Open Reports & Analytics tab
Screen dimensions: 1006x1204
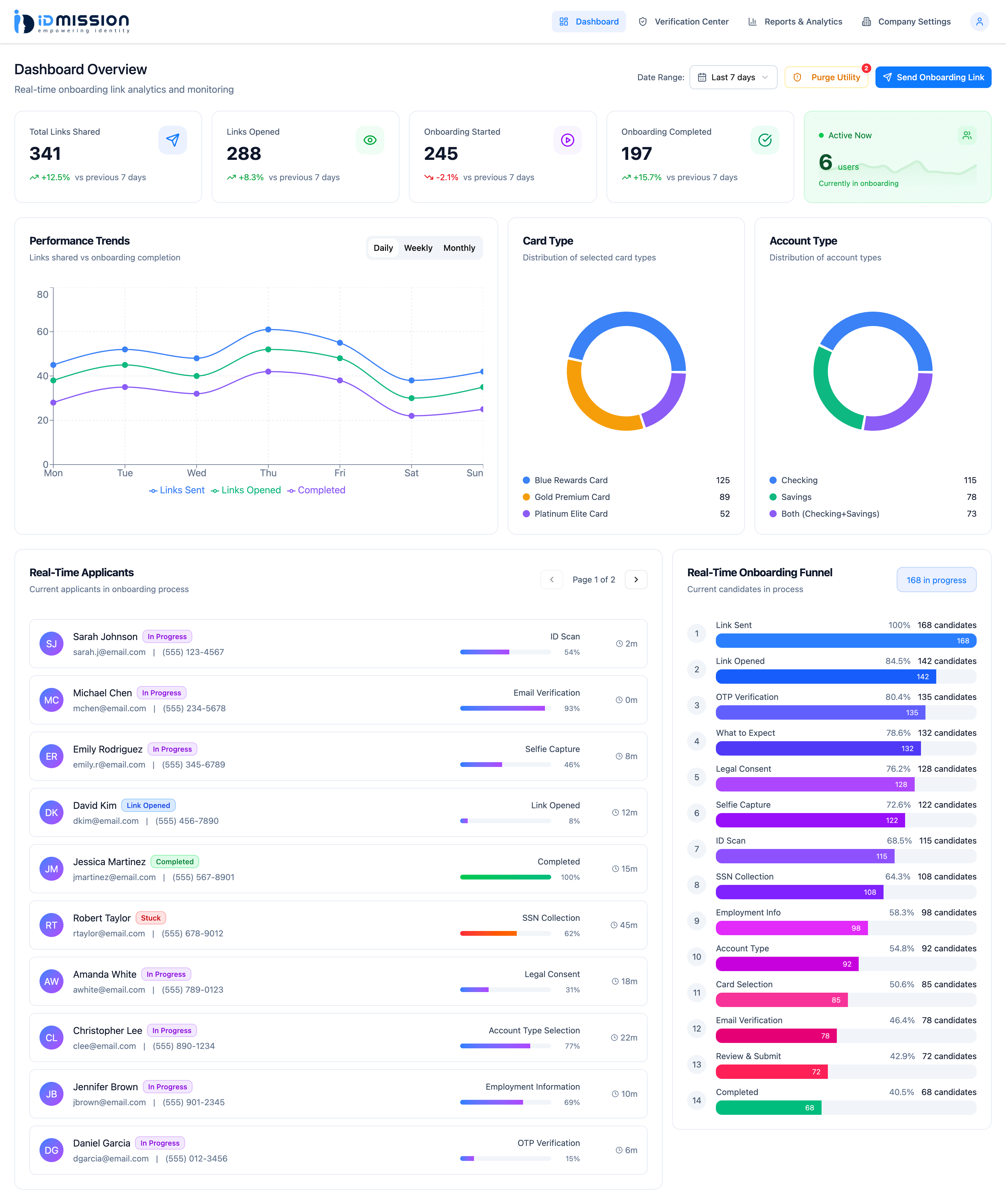click(795, 22)
